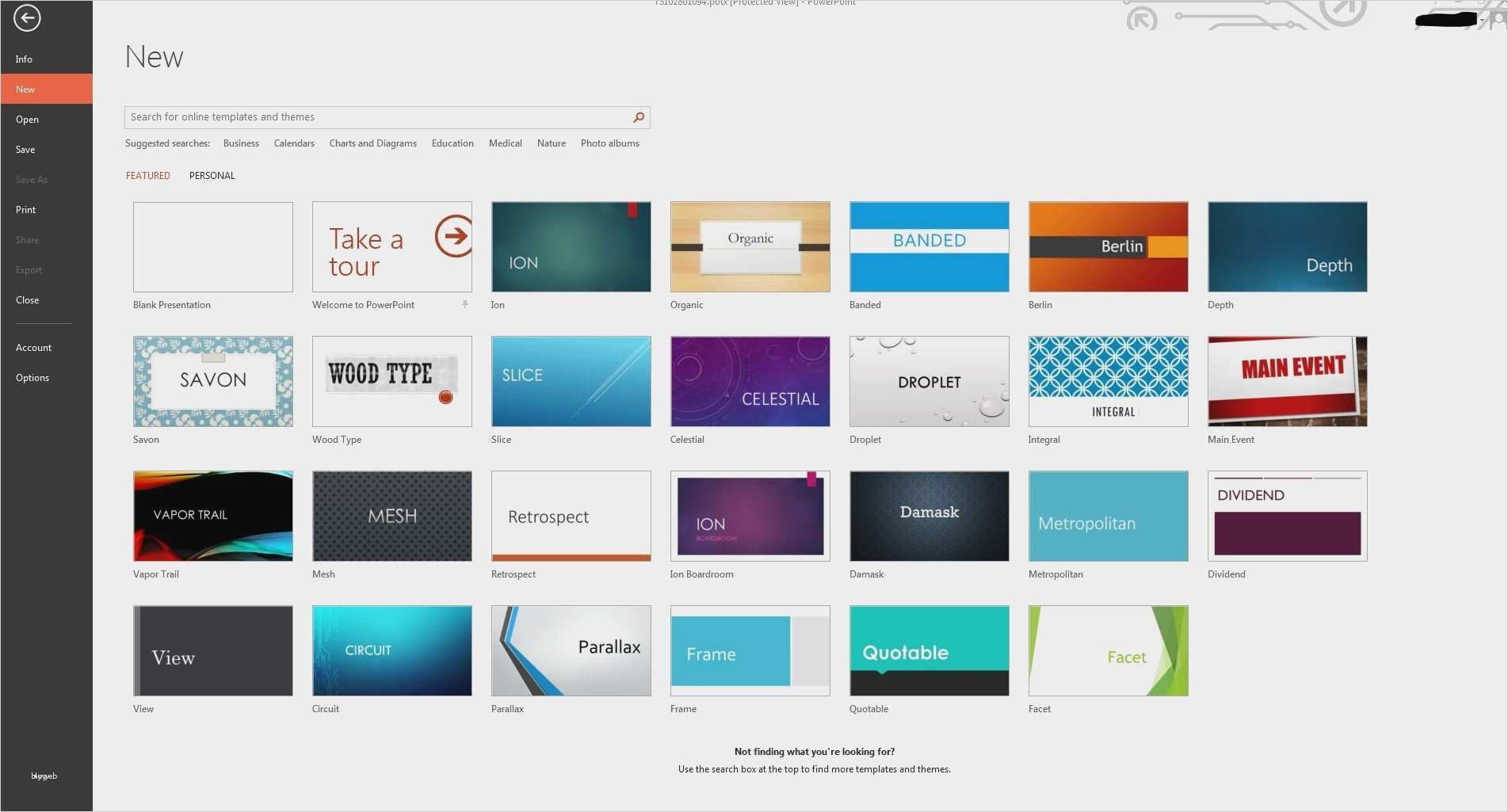Select the FEATURED templates tab
1508x812 pixels.
[x=147, y=175]
